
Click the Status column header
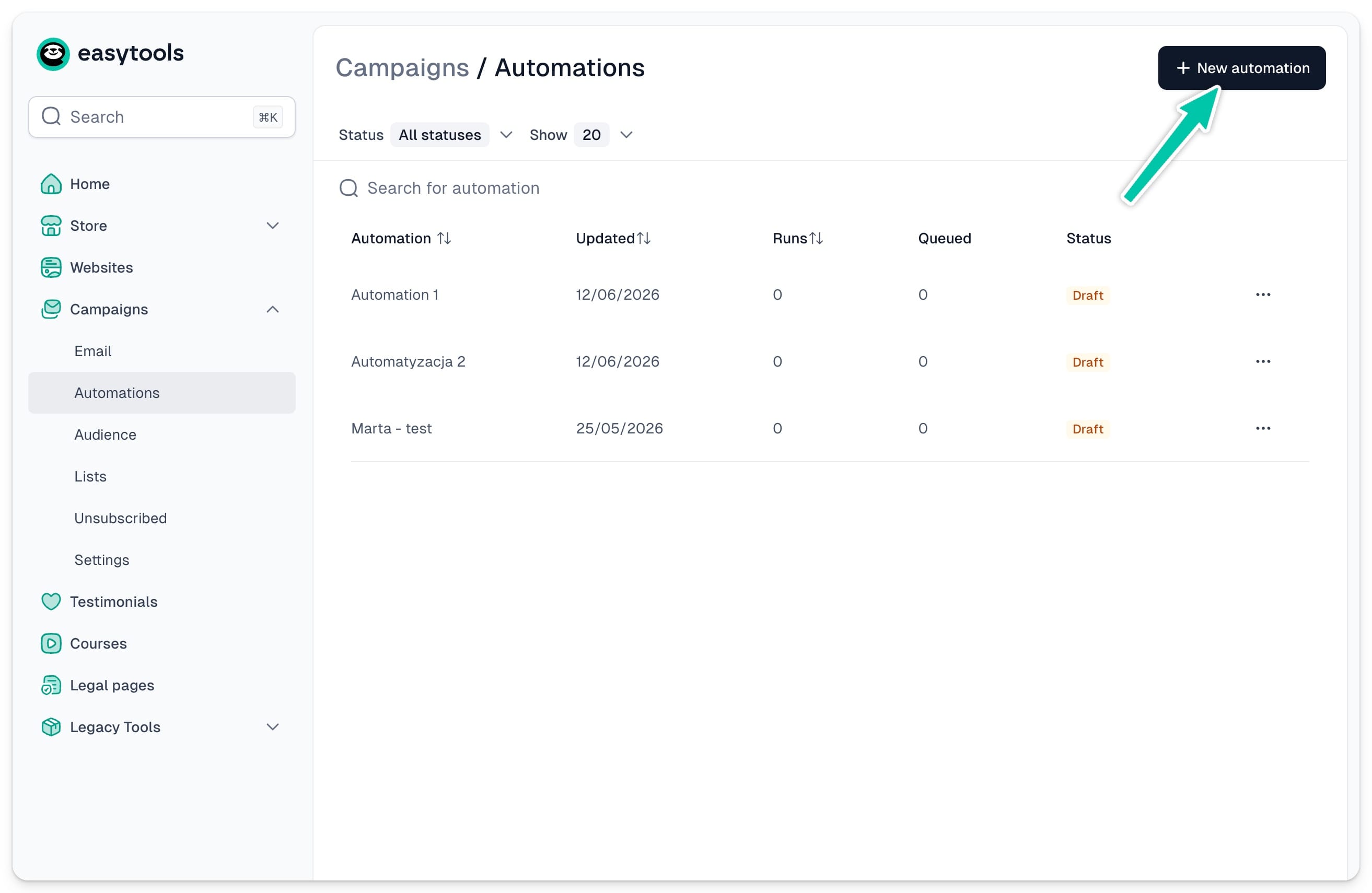tap(1088, 239)
